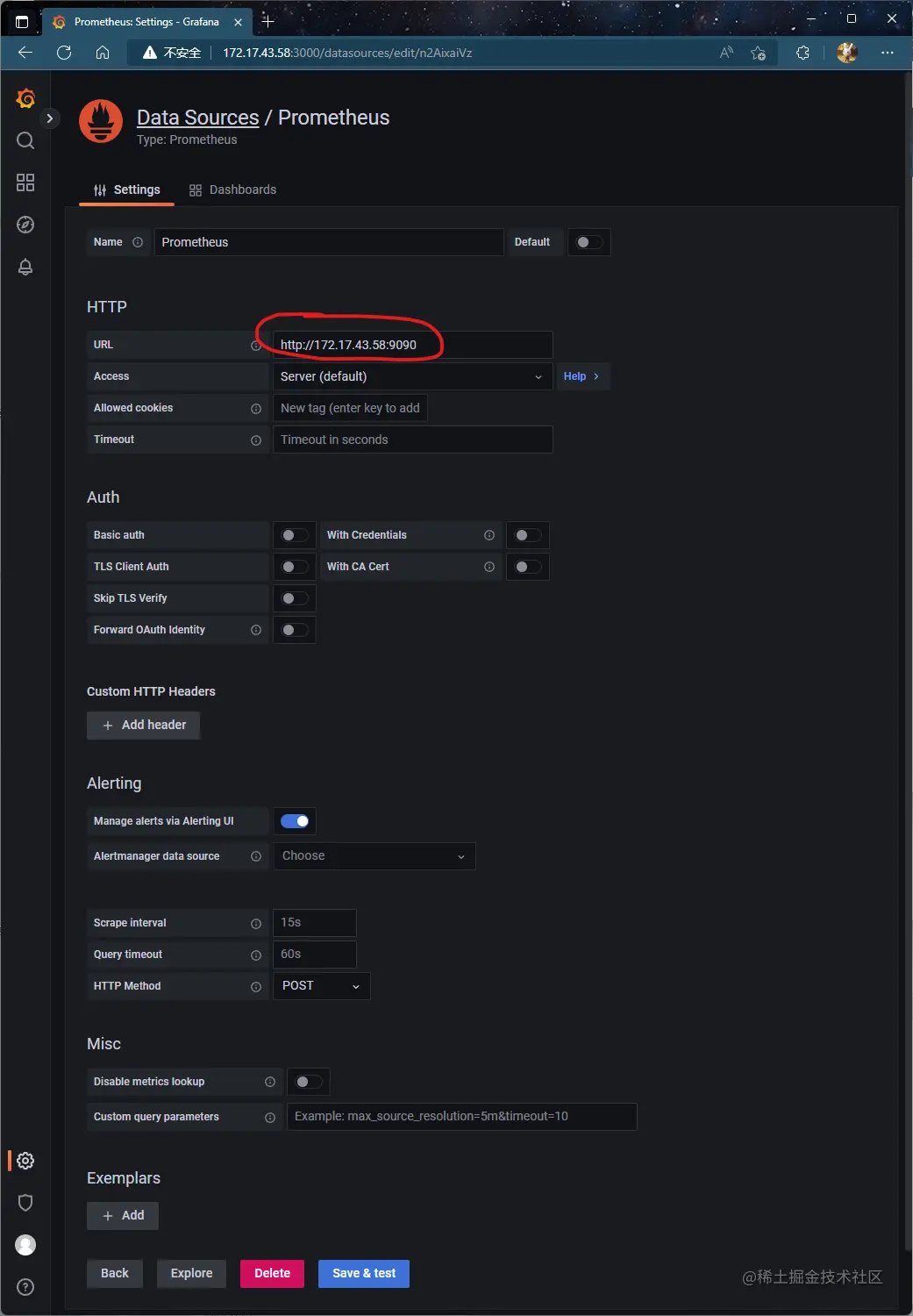Go back with browser back arrow
The height and width of the screenshot is (1316, 913).
[25, 53]
